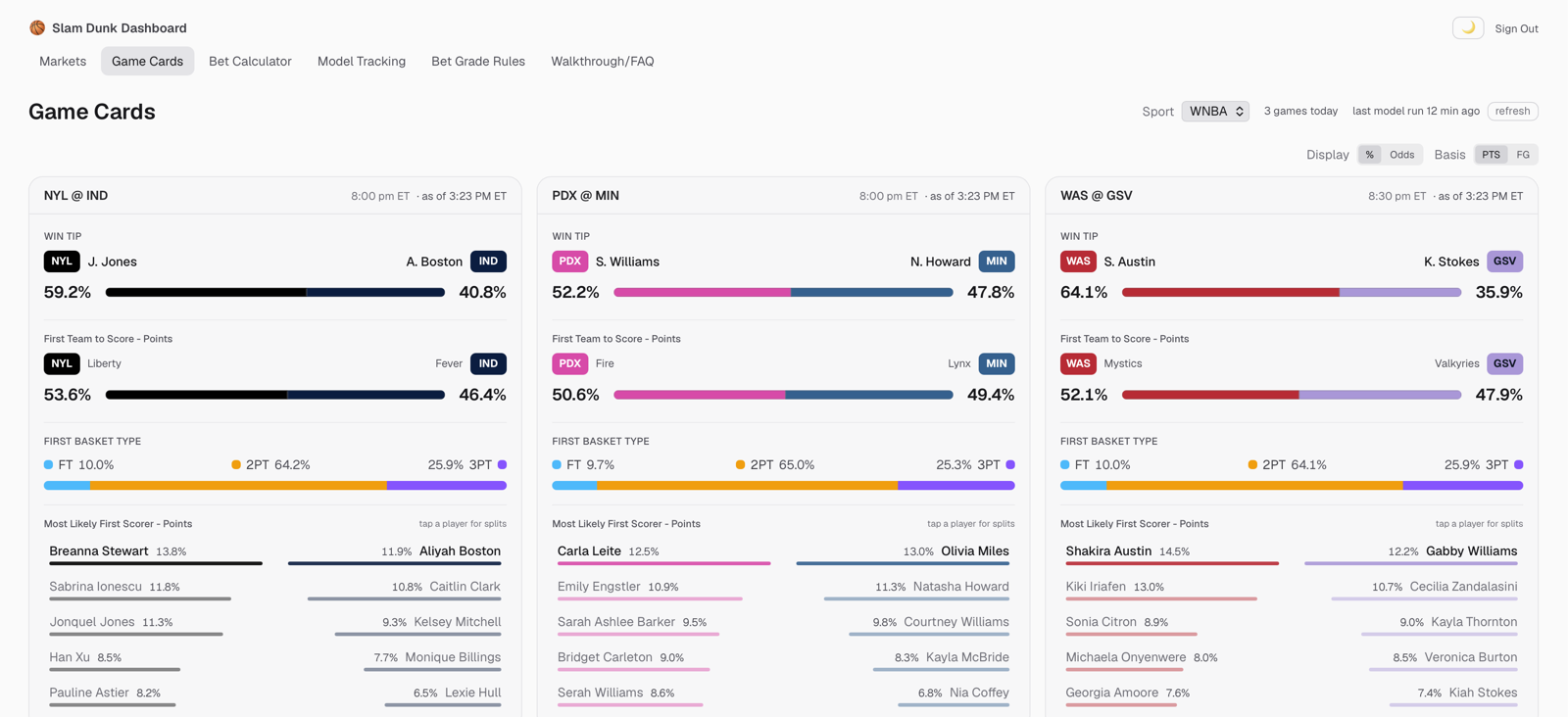The width and height of the screenshot is (1568, 717).
Task: Click Sign Out
Action: [x=1516, y=28]
